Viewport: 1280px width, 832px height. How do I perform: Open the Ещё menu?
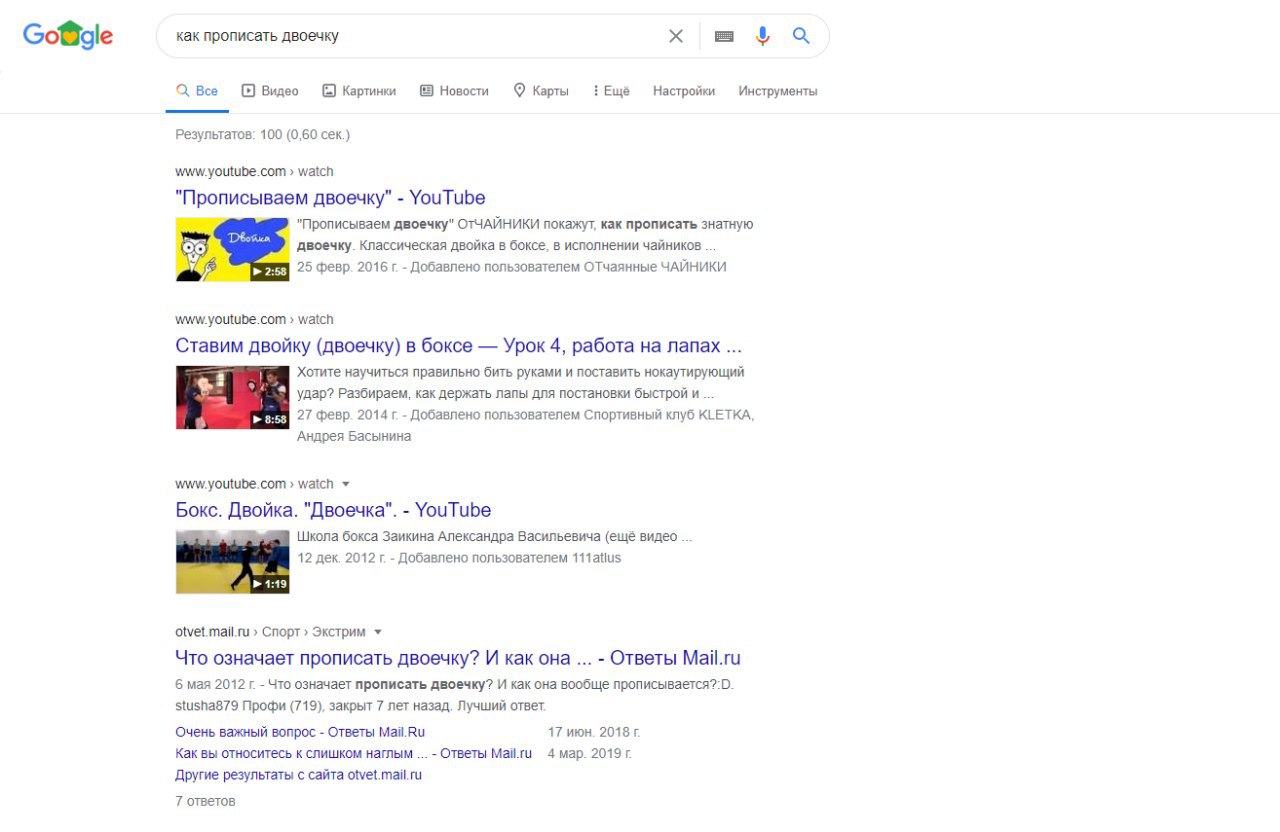point(611,91)
